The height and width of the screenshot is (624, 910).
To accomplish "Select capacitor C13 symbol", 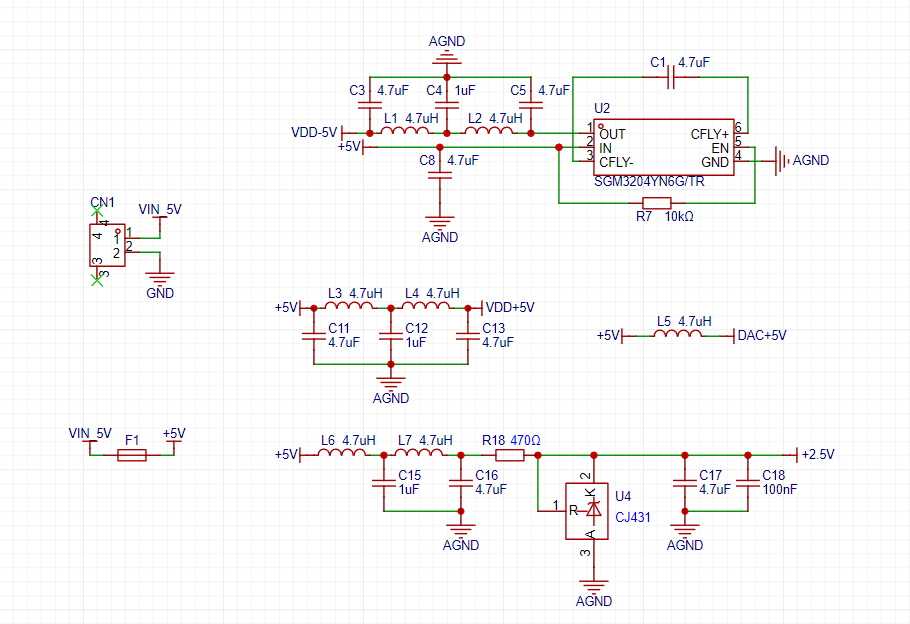I will pyautogui.click(x=468, y=336).
